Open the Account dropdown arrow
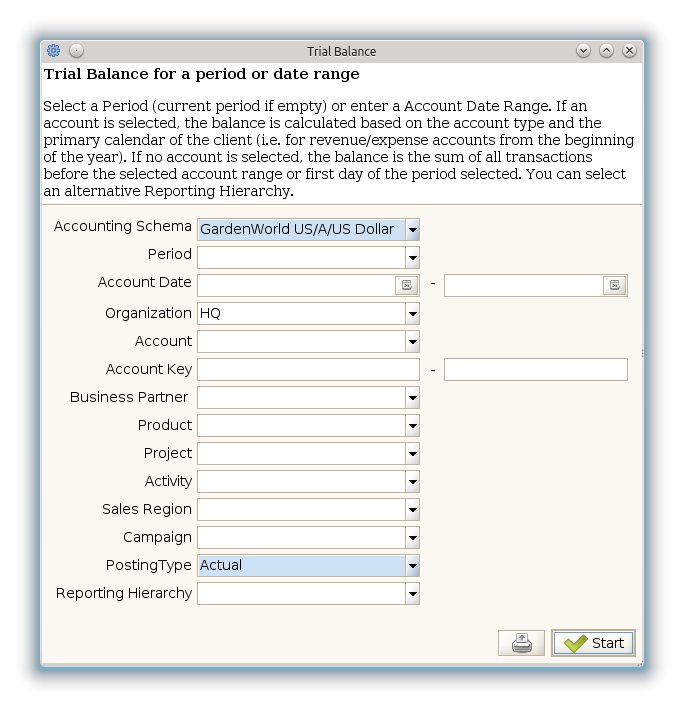Screen dimensions: 684x707 click(x=412, y=341)
